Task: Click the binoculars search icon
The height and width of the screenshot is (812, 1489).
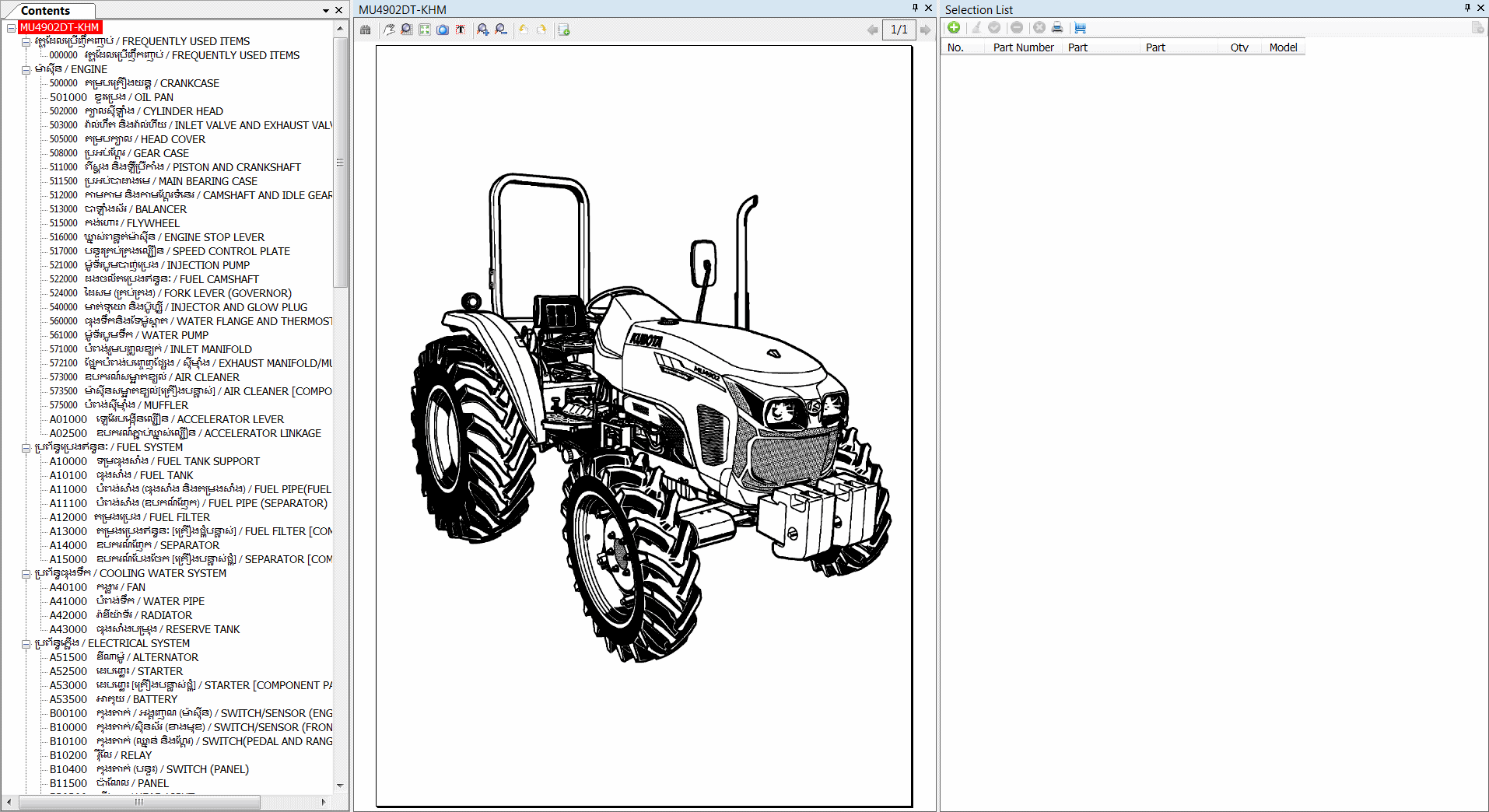Action: pos(366,30)
